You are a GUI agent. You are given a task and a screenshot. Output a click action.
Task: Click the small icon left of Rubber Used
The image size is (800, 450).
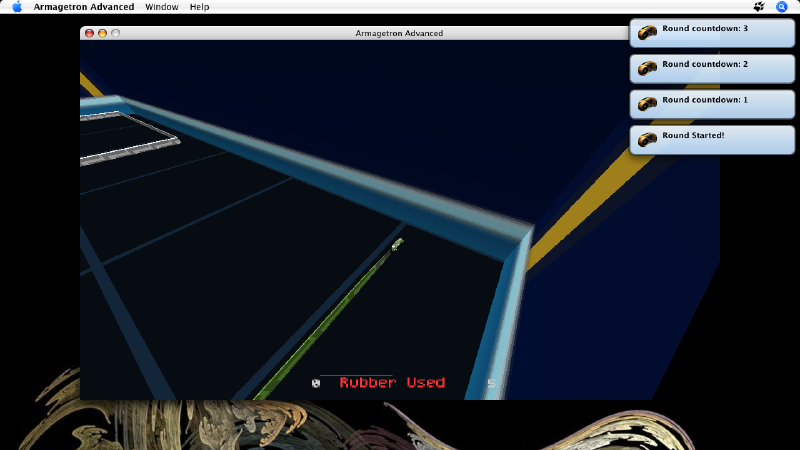(x=316, y=383)
